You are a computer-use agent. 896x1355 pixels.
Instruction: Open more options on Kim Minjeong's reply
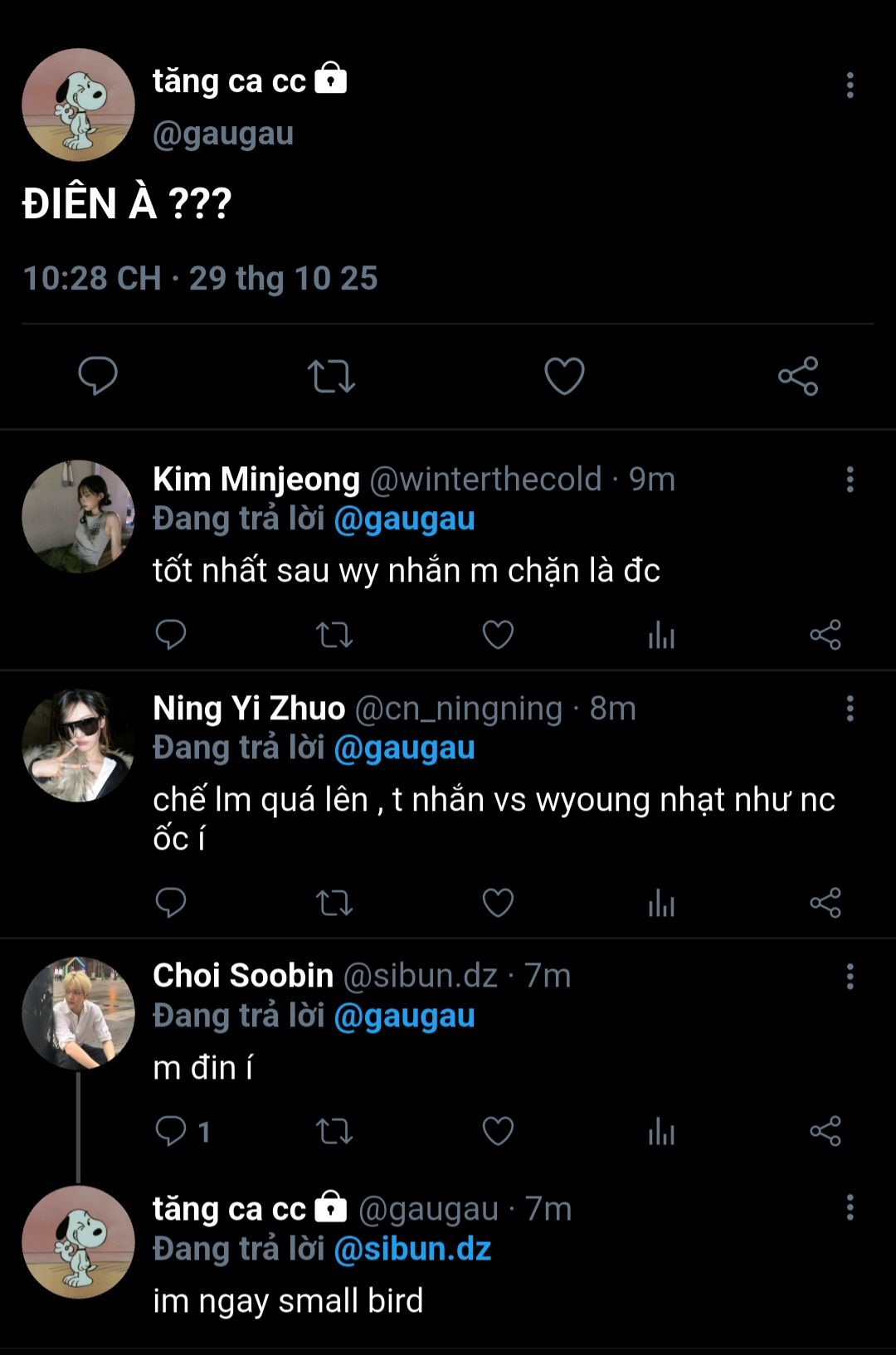click(850, 480)
